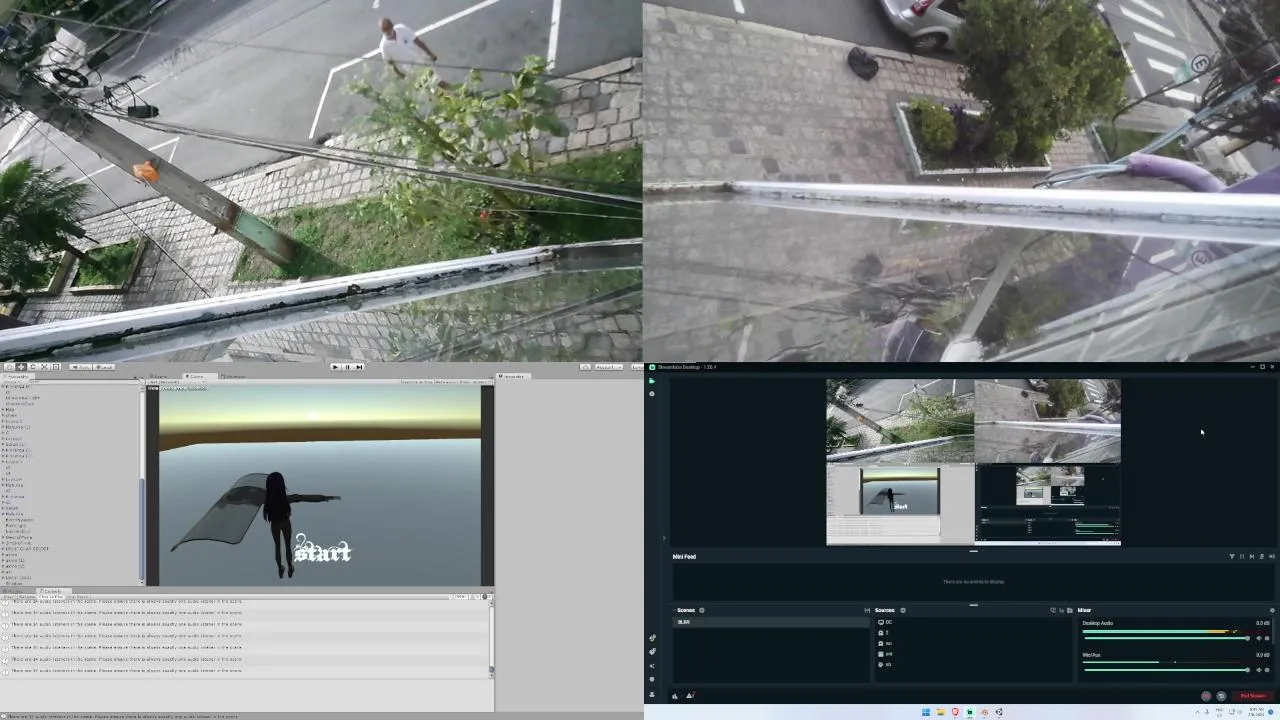The width and height of the screenshot is (1280, 720).
Task: Click the Streamlabs REC record button
Action: point(1206,695)
